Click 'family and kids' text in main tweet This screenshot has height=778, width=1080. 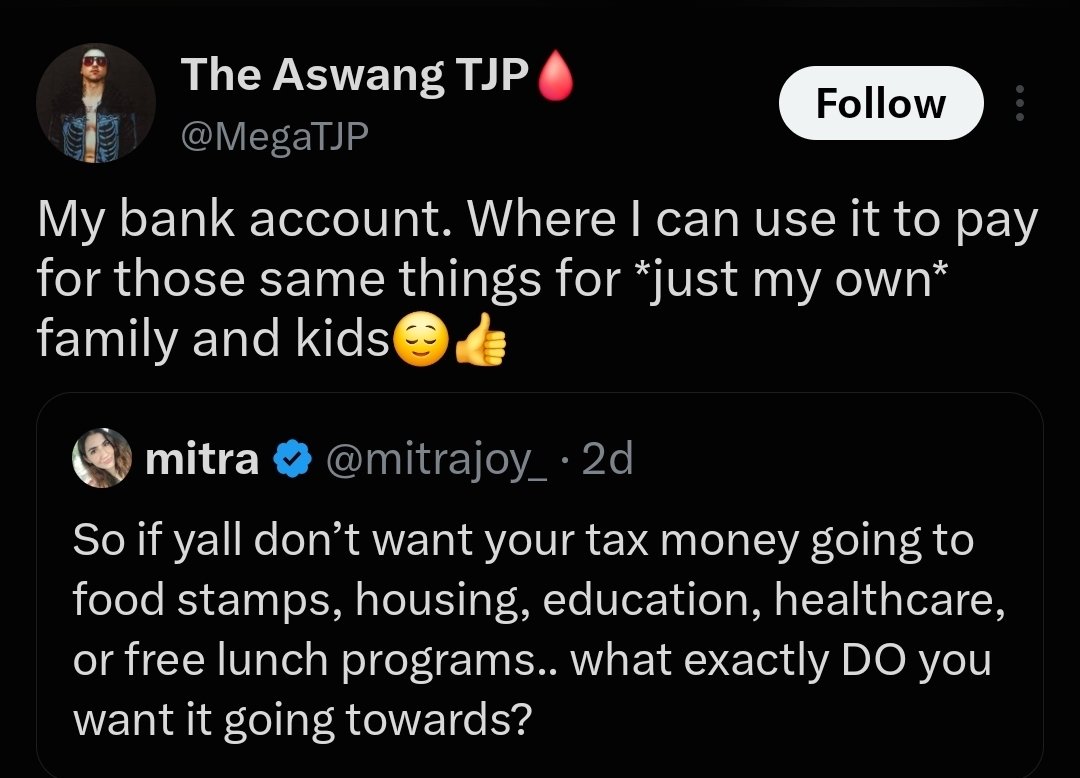[214, 339]
